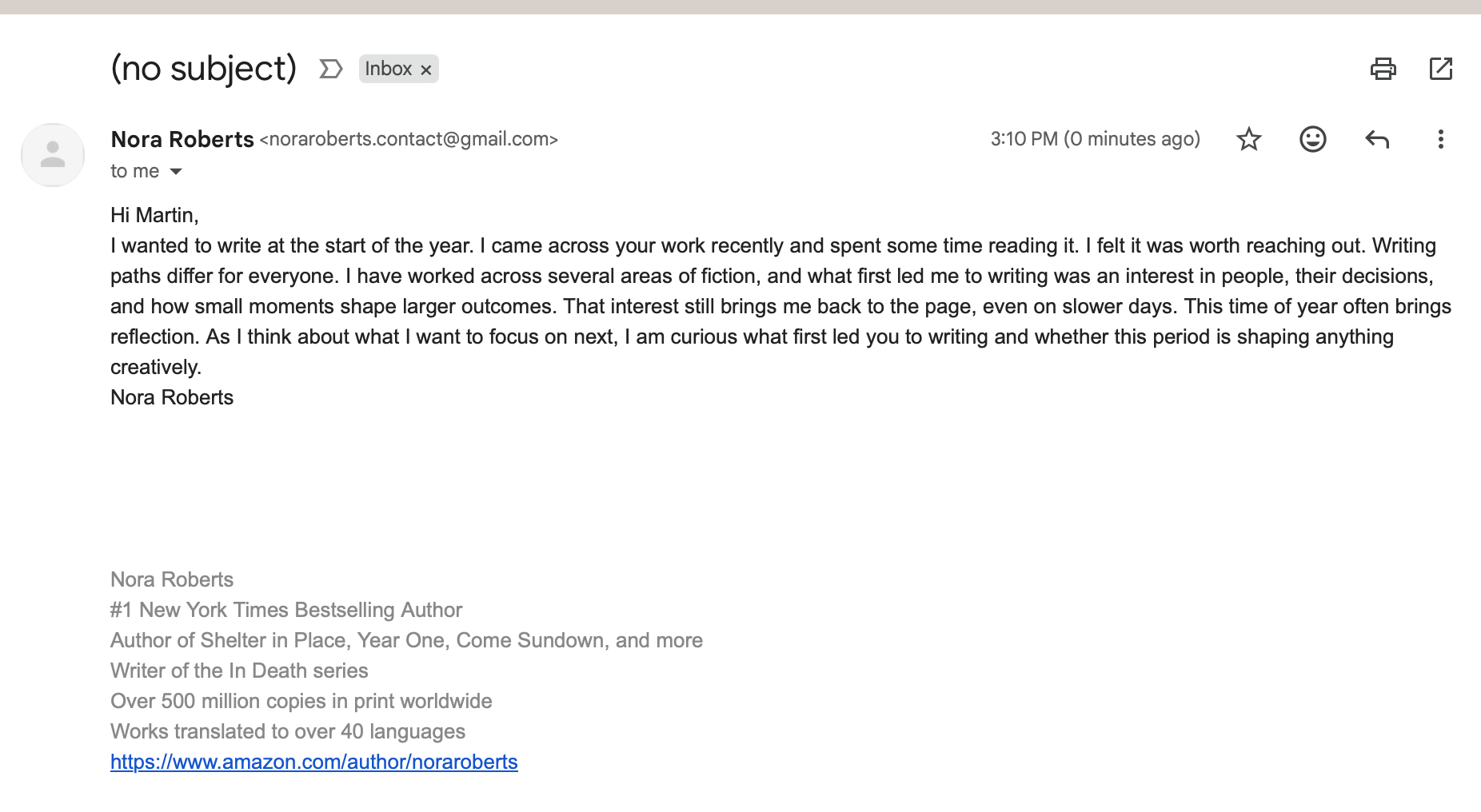
Task: Click the noraroberts.contact@gmail.com address
Action: pos(409,139)
